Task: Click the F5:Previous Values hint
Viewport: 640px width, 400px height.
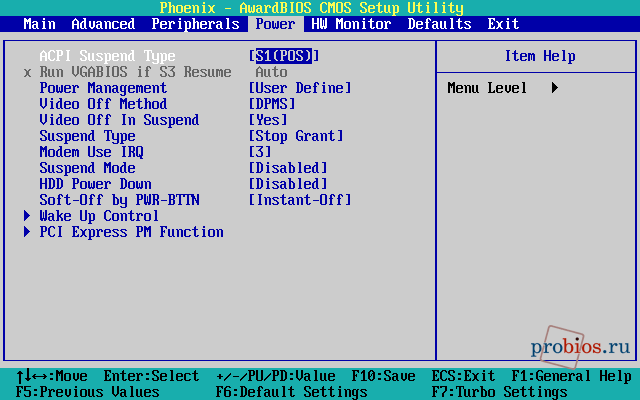Action: (x=87, y=392)
